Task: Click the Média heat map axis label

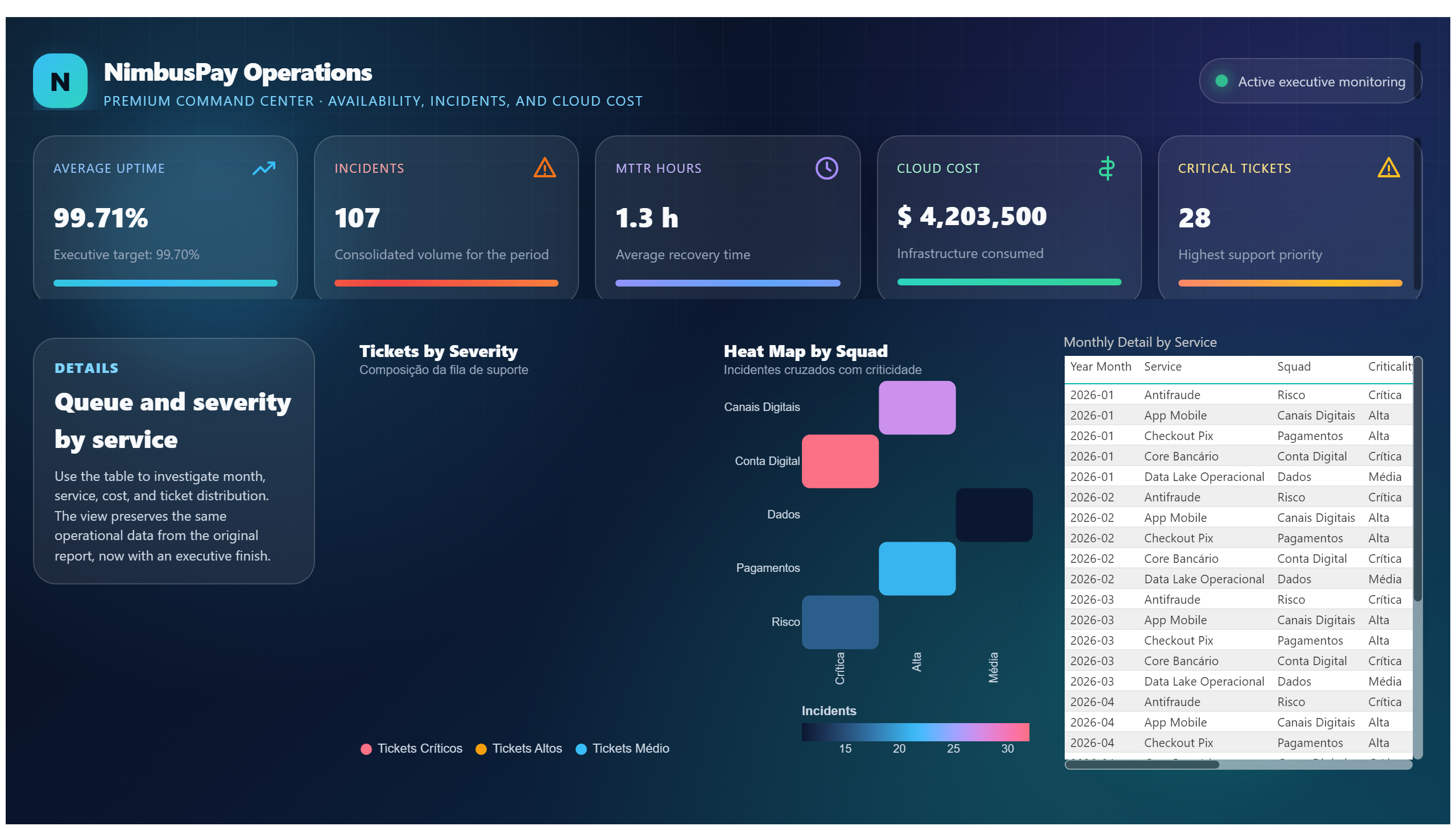Action: click(993, 667)
